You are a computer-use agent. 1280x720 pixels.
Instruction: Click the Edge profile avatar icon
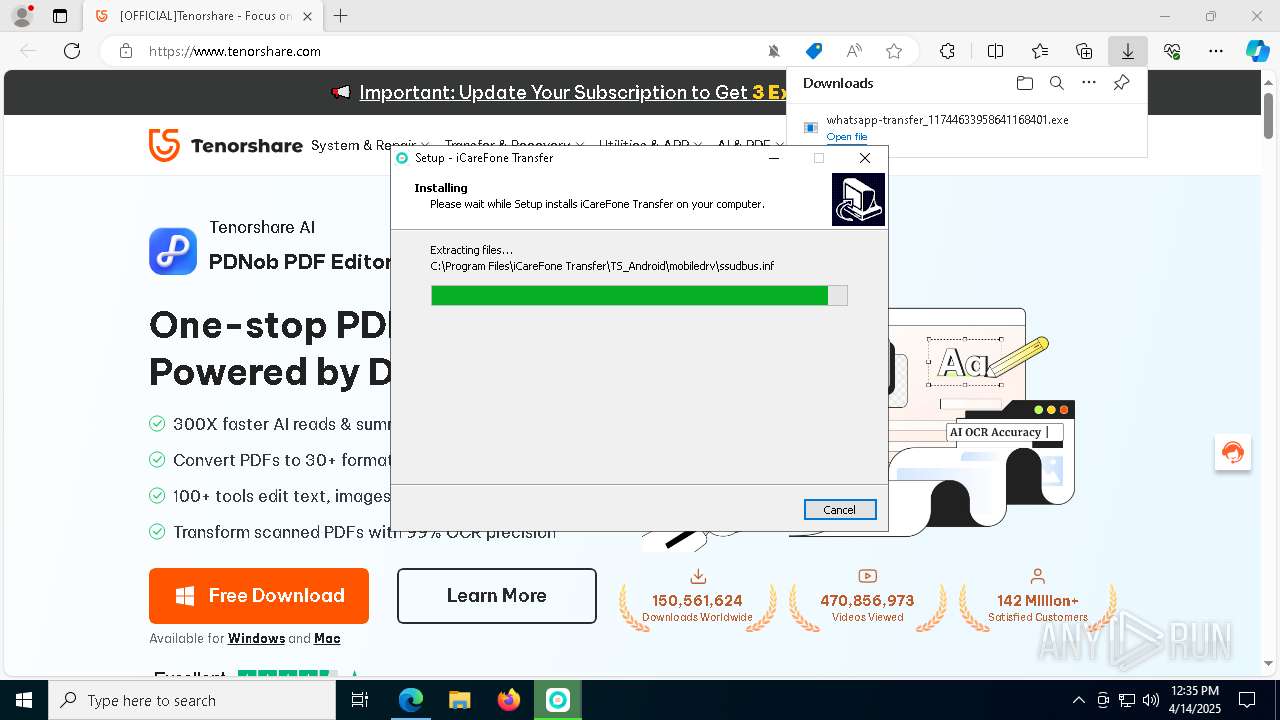click(x=22, y=16)
